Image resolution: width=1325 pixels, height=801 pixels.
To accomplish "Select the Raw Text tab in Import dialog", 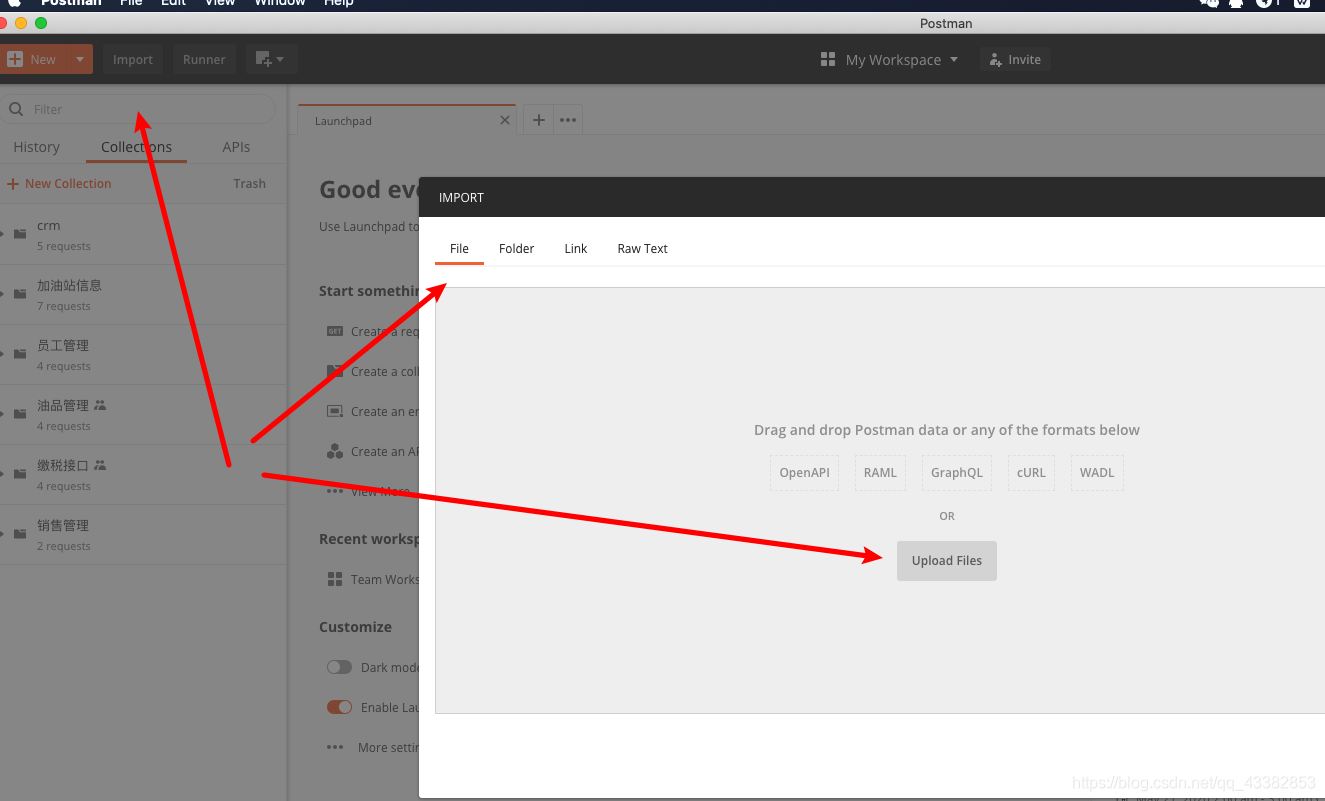I will pos(642,248).
